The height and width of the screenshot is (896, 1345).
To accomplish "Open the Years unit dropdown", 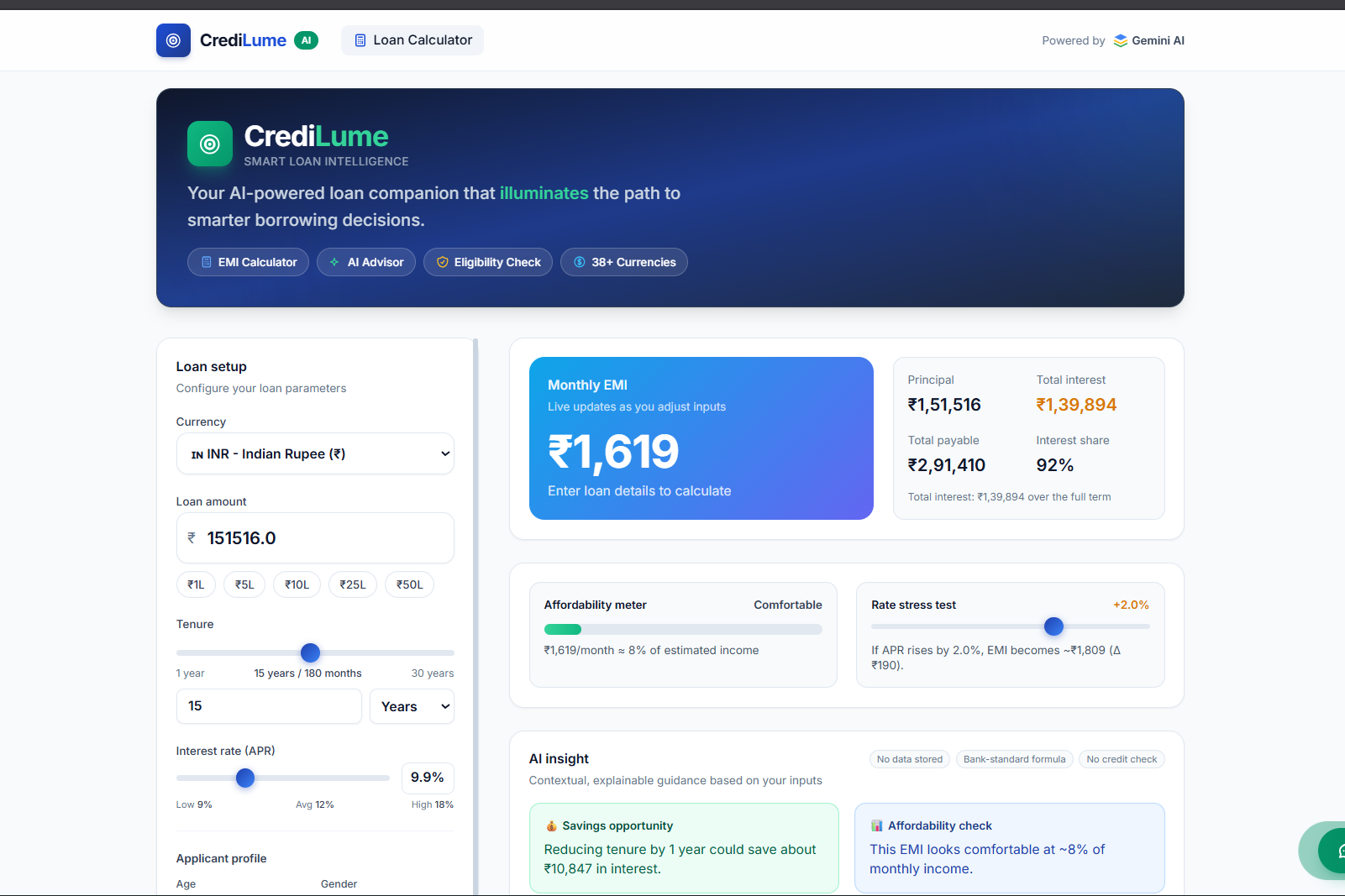I will click(x=412, y=706).
